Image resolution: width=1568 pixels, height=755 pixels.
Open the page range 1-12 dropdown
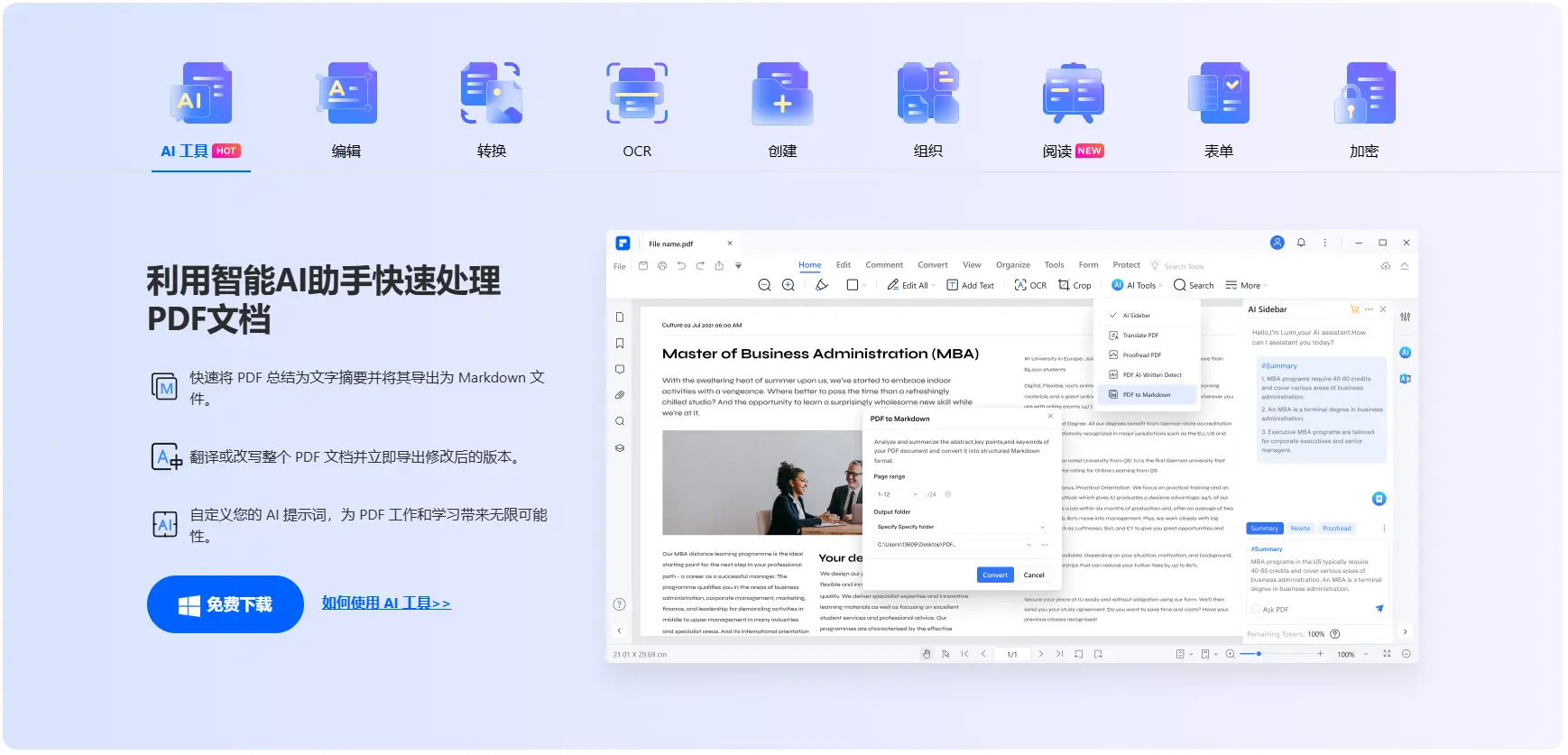tap(898, 494)
